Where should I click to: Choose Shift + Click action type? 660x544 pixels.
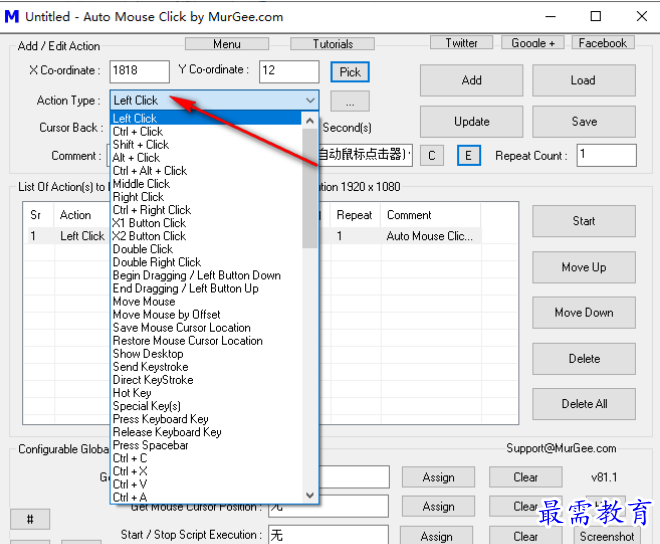pyautogui.click(x=206, y=144)
